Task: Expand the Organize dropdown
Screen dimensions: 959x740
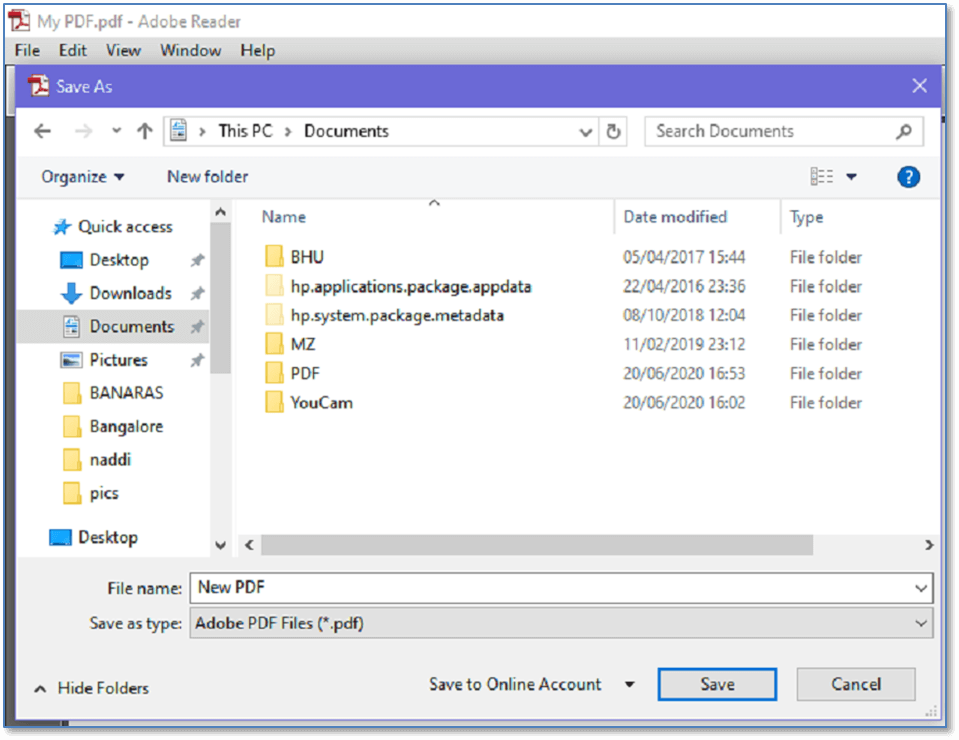Action: point(83,177)
